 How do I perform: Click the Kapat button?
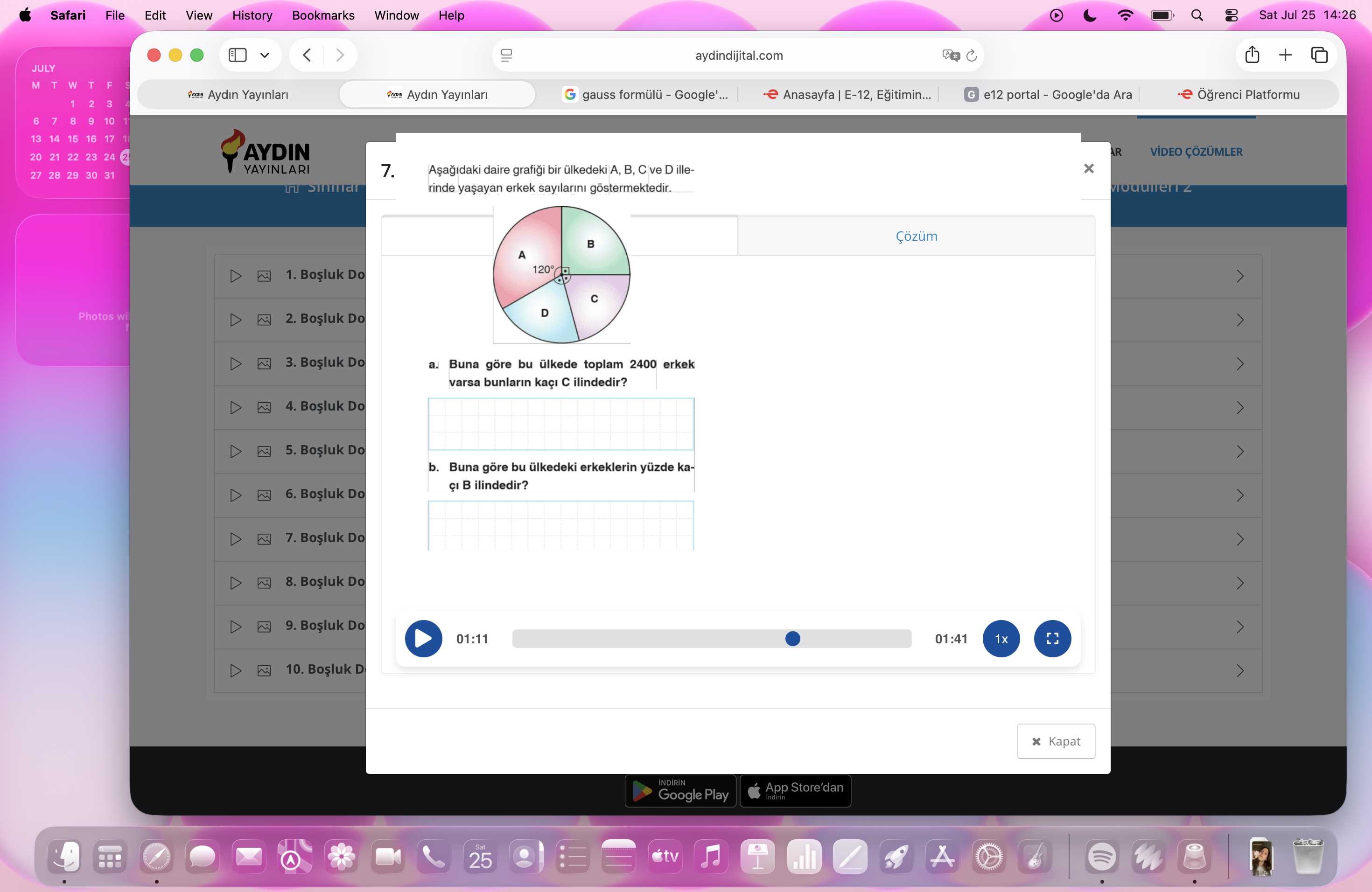tap(1056, 741)
